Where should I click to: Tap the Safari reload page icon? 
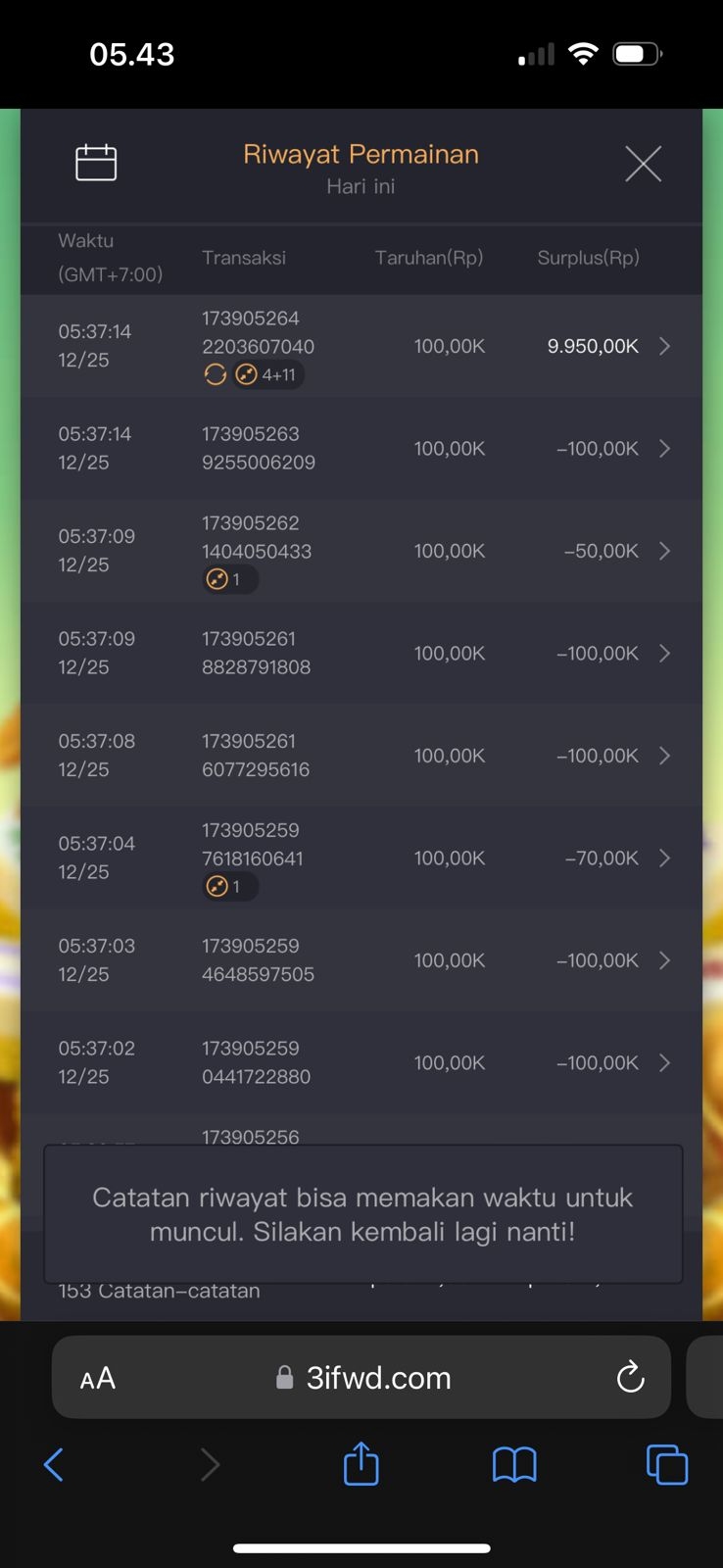tap(630, 1377)
